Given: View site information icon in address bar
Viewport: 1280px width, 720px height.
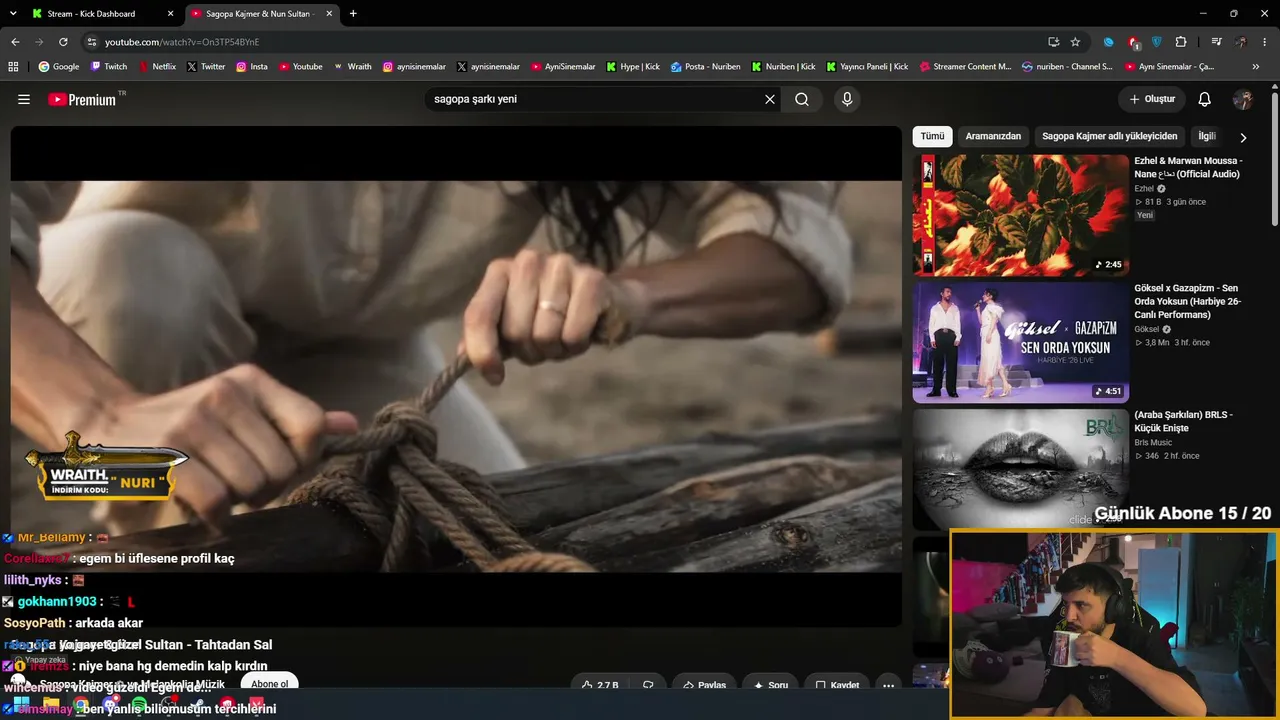Looking at the screenshot, I should tap(91, 42).
